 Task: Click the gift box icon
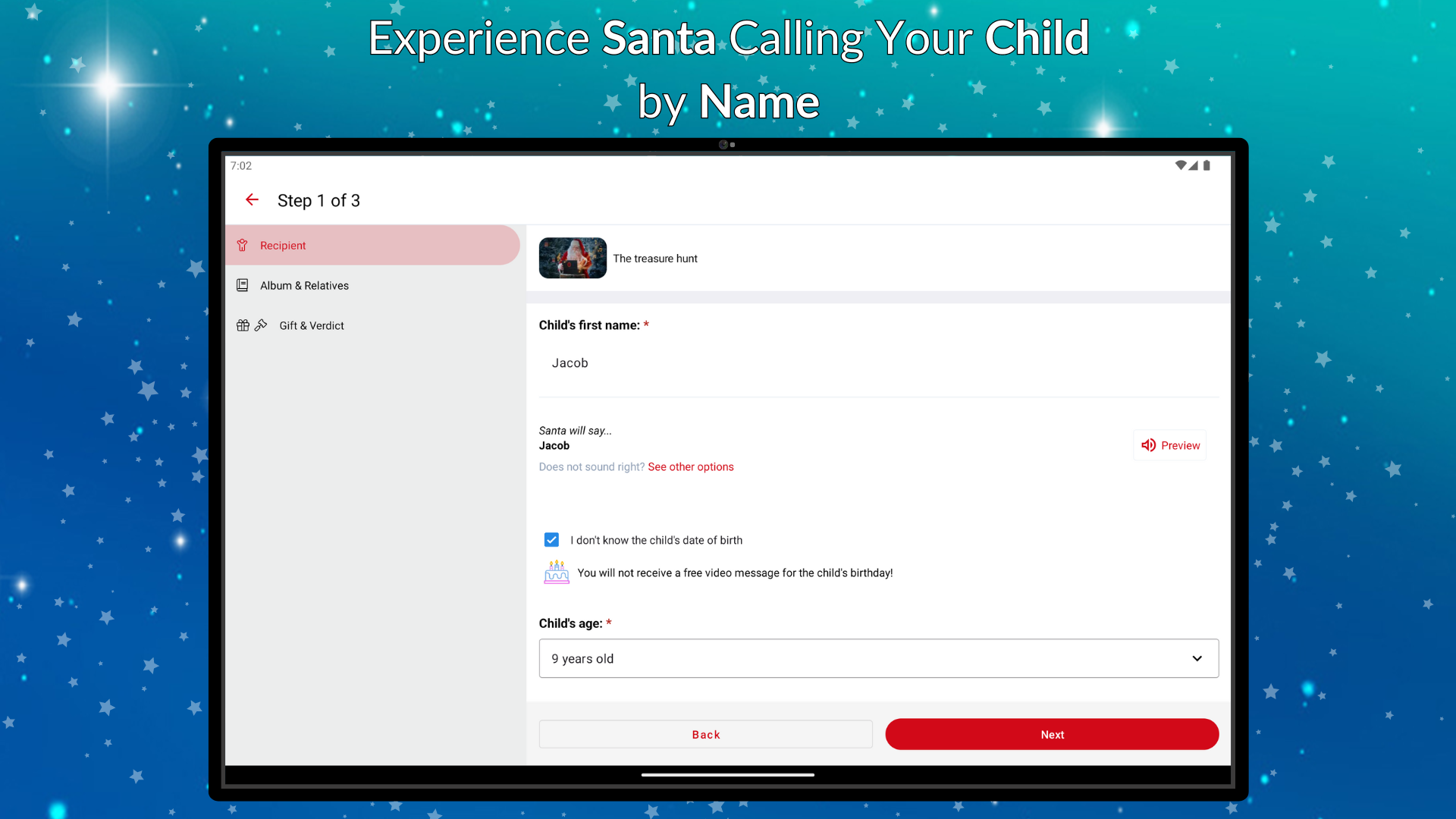(243, 325)
